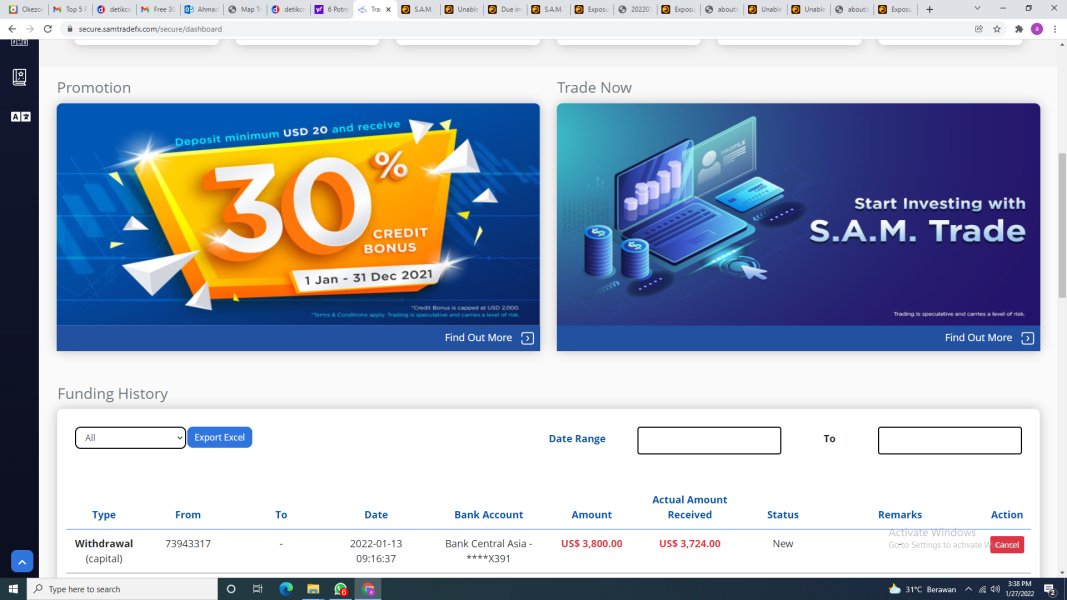
Task: Open File Explorer from the taskbar
Action: [x=313, y=589]
